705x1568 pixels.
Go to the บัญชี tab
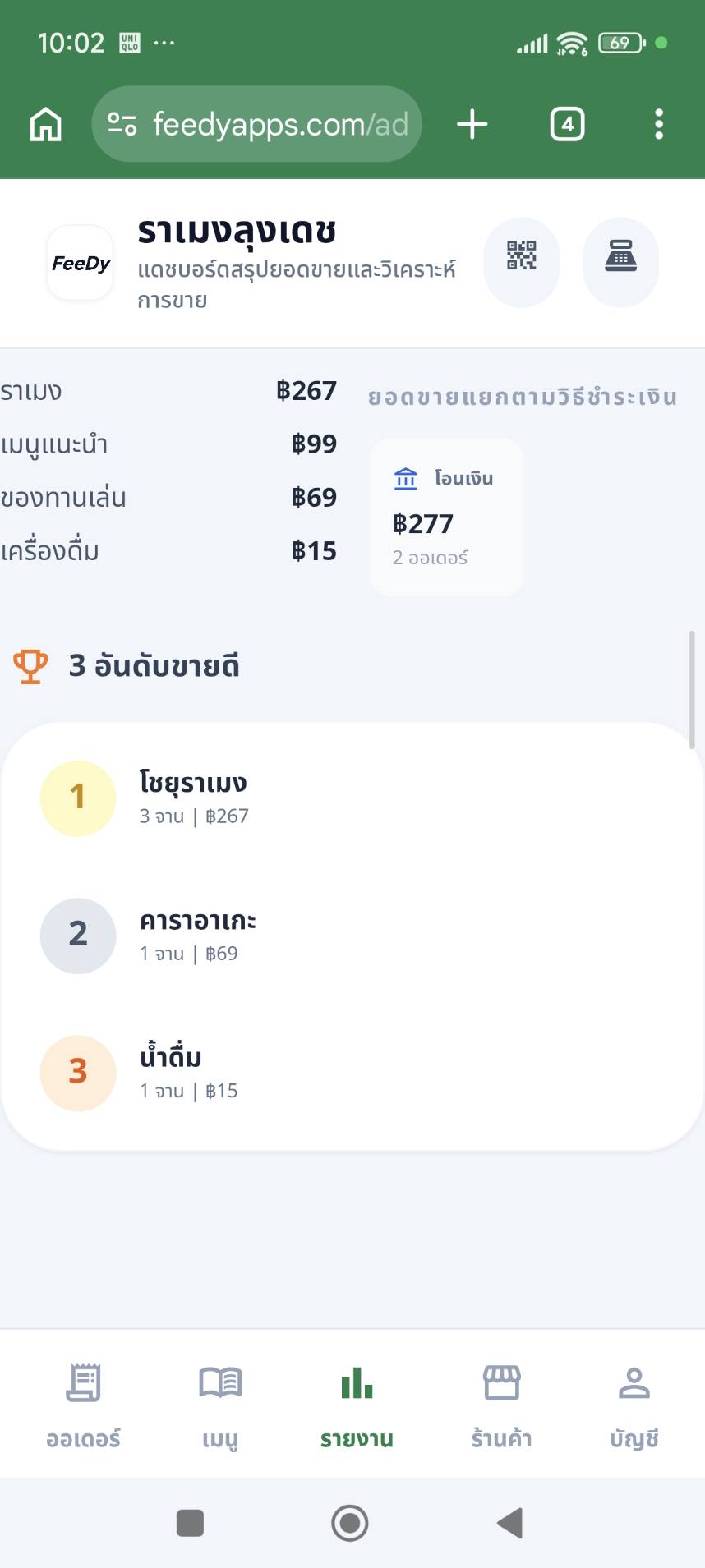[634, 1403]
